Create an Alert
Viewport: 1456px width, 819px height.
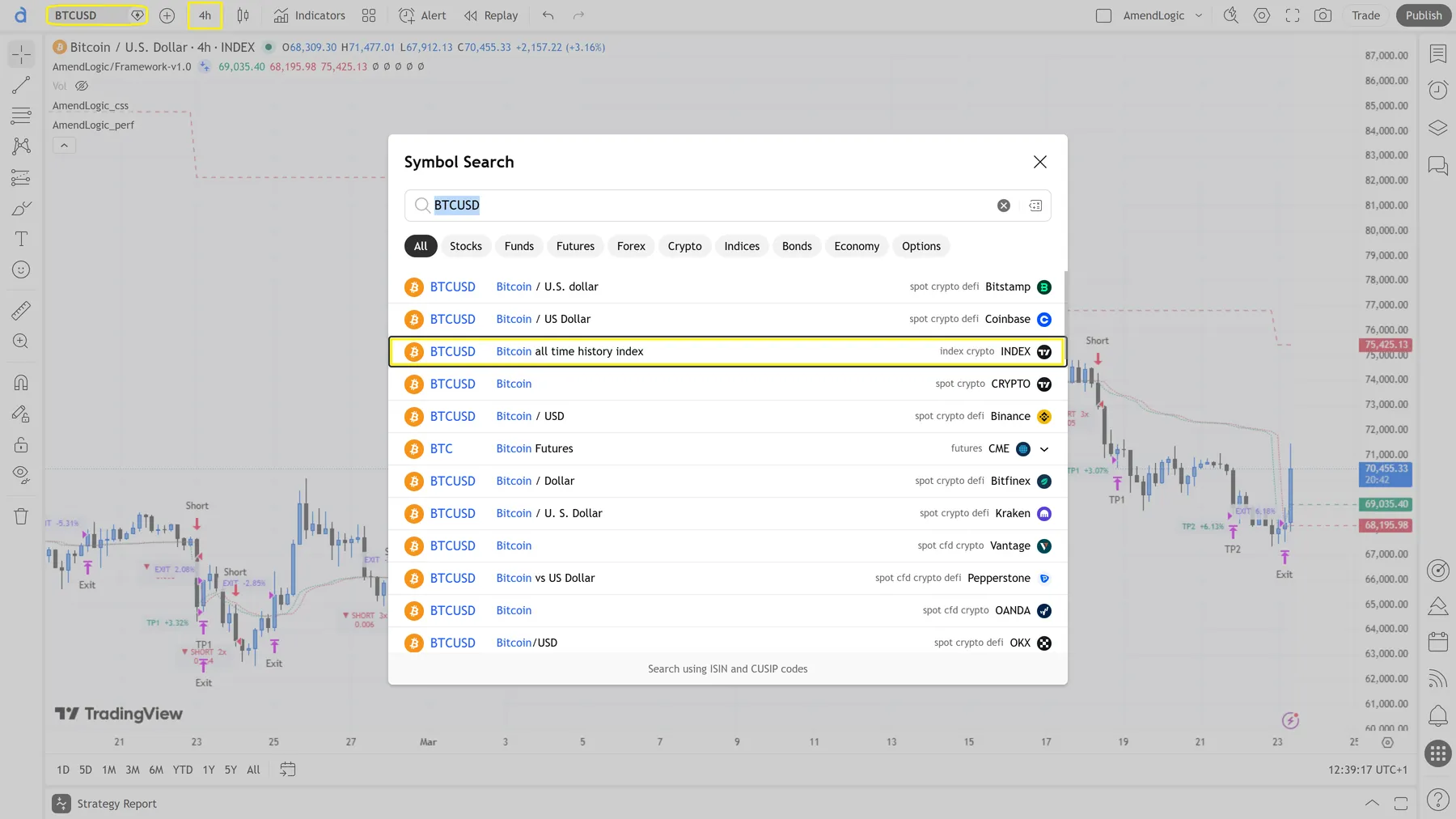[422, 15]
